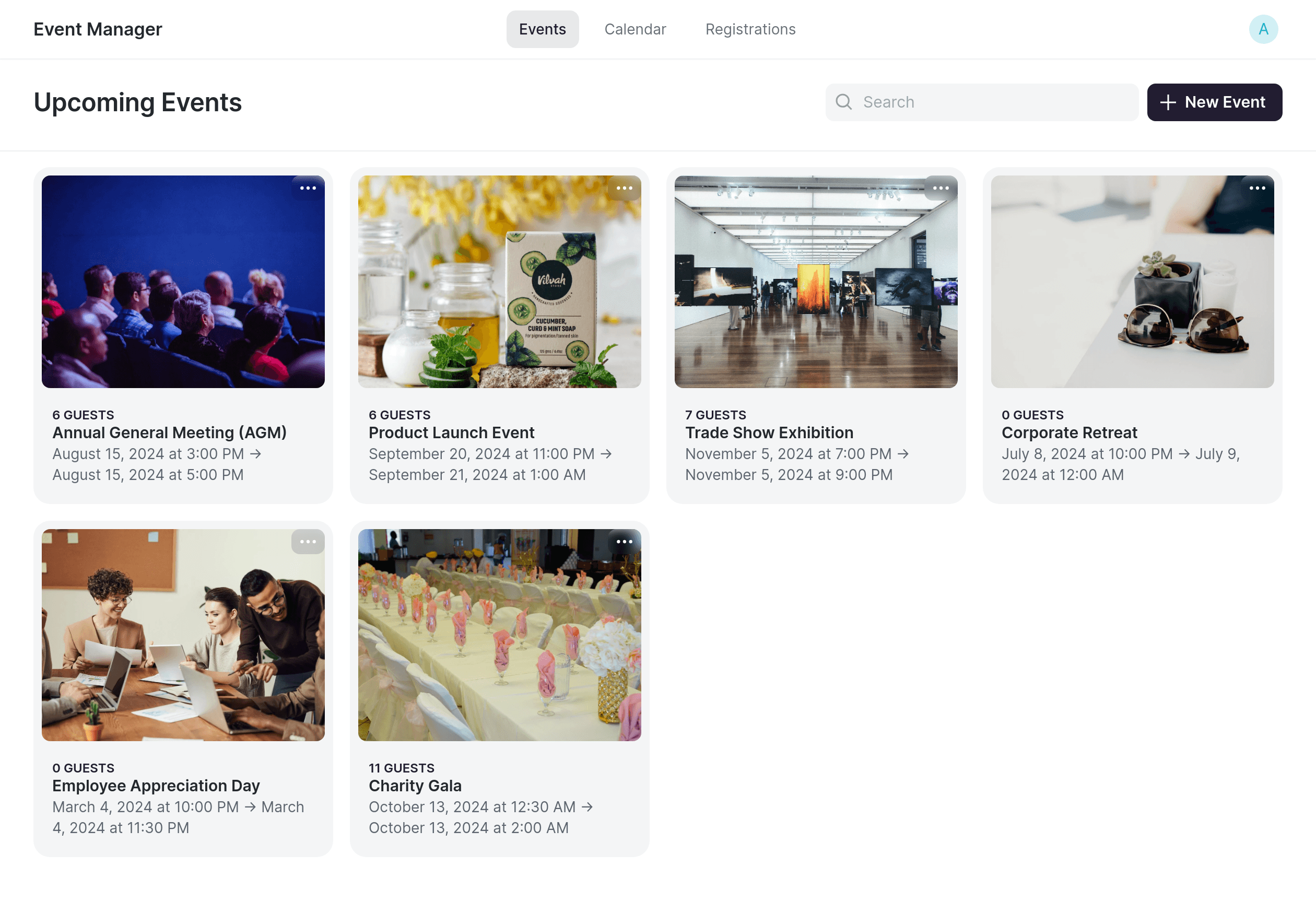Click the + New Event button
The width and height of the screenshot is (1316, 913).
pyautogui.click(x=1213, y=101)
